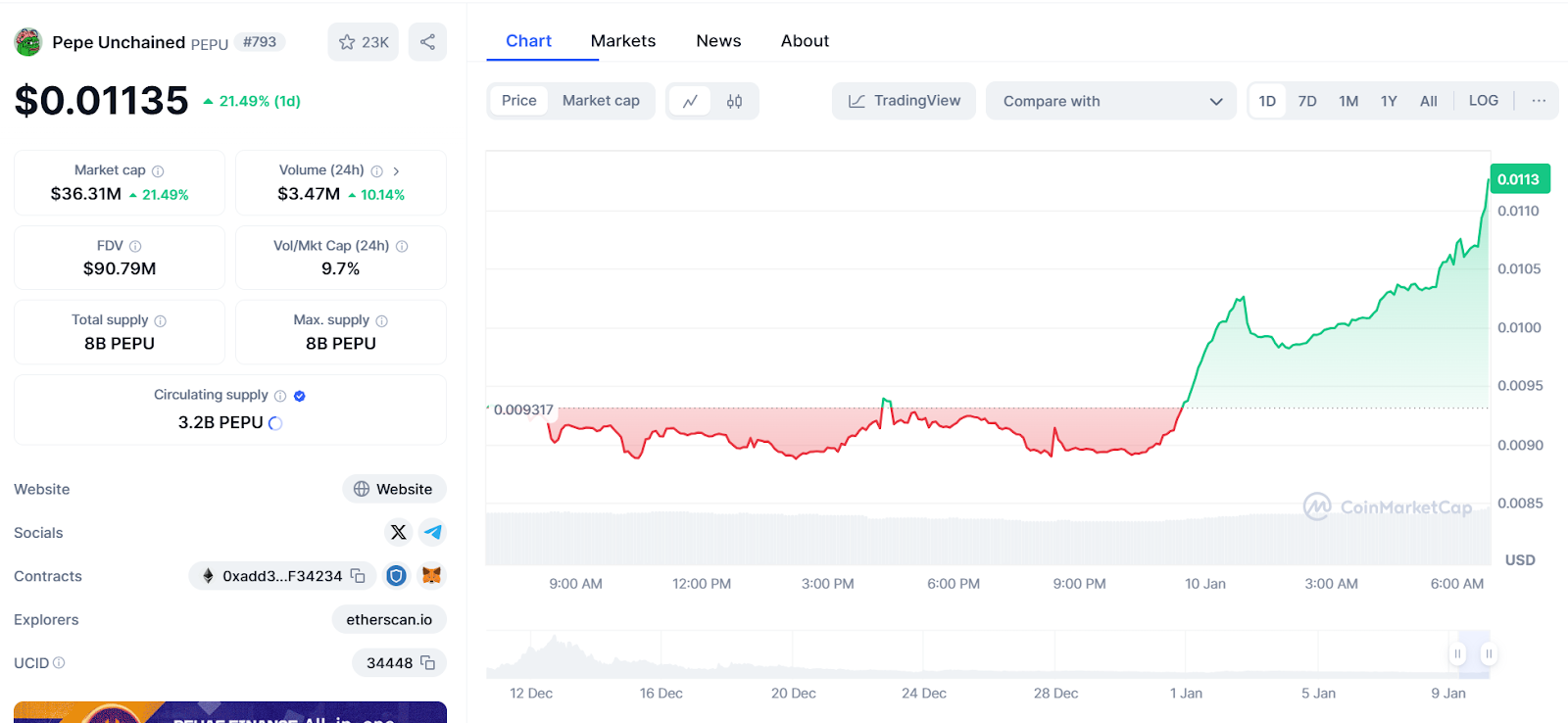Click the 3.2B PEPU circulating supply value

[x=220, y=422]
